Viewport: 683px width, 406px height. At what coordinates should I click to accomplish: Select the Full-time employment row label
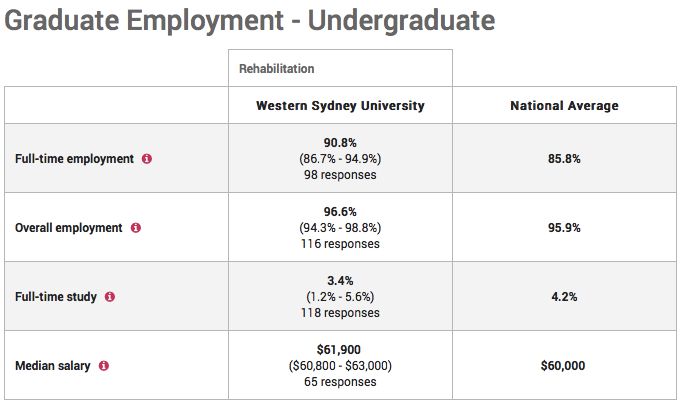(x=74, y=159)
